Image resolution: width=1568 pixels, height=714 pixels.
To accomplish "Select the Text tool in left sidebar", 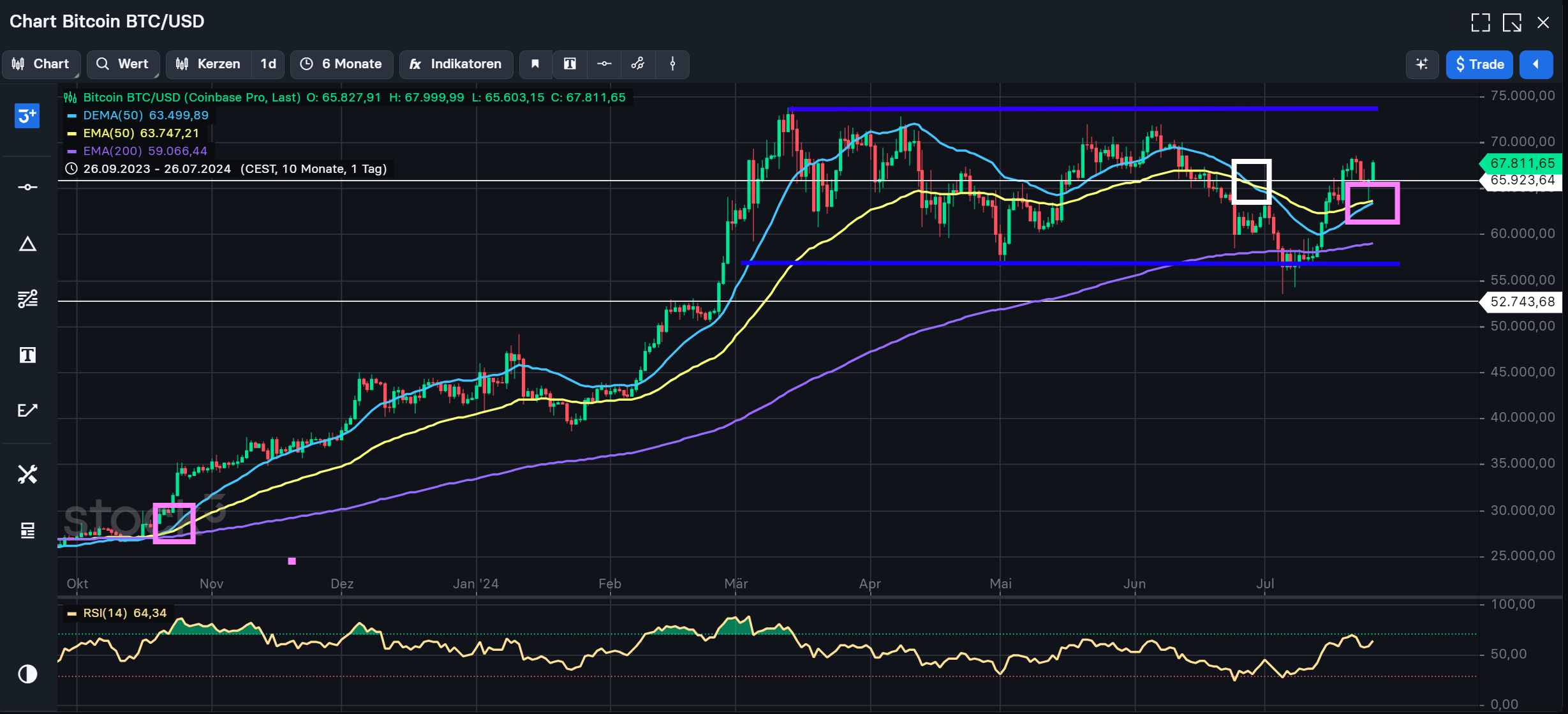I will [x=27, y=355].
